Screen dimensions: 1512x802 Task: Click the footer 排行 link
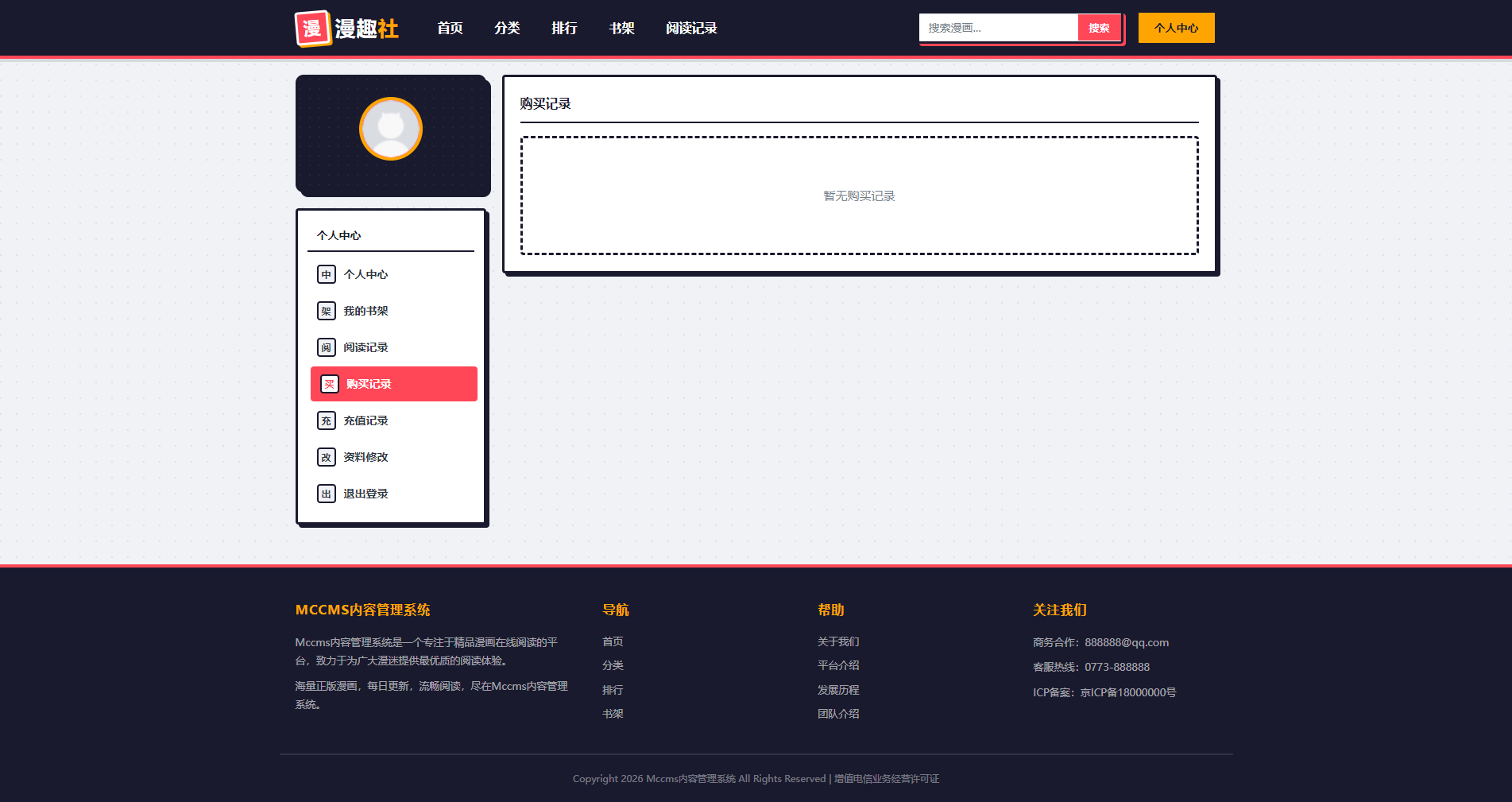click(613, 690)
